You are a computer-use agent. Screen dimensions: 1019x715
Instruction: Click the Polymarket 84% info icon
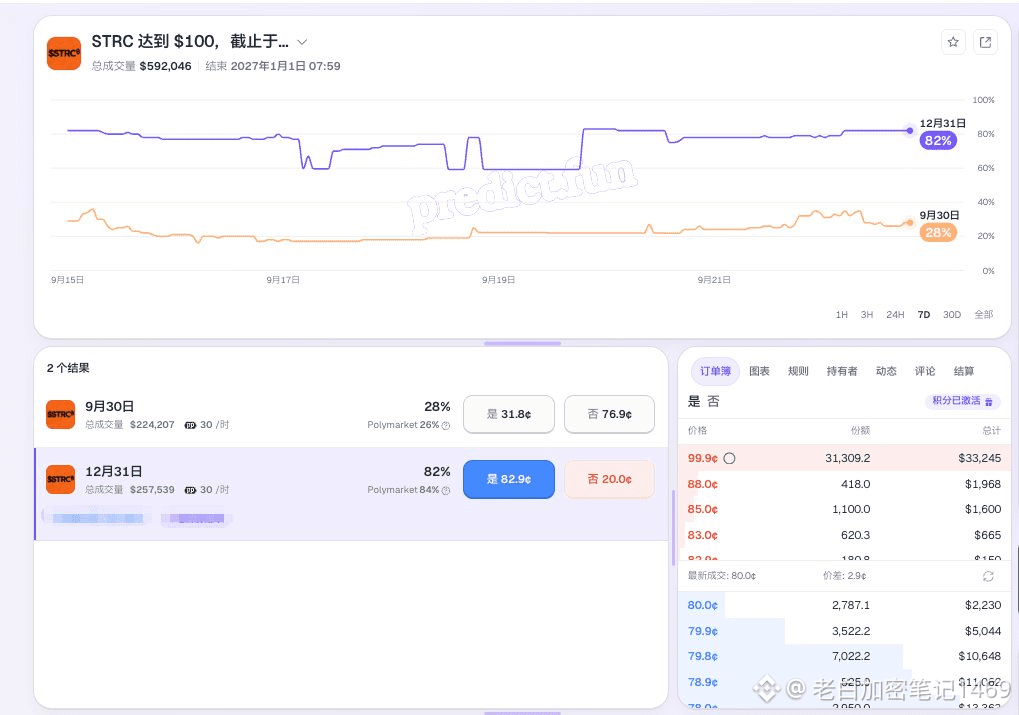coord(446,491)
